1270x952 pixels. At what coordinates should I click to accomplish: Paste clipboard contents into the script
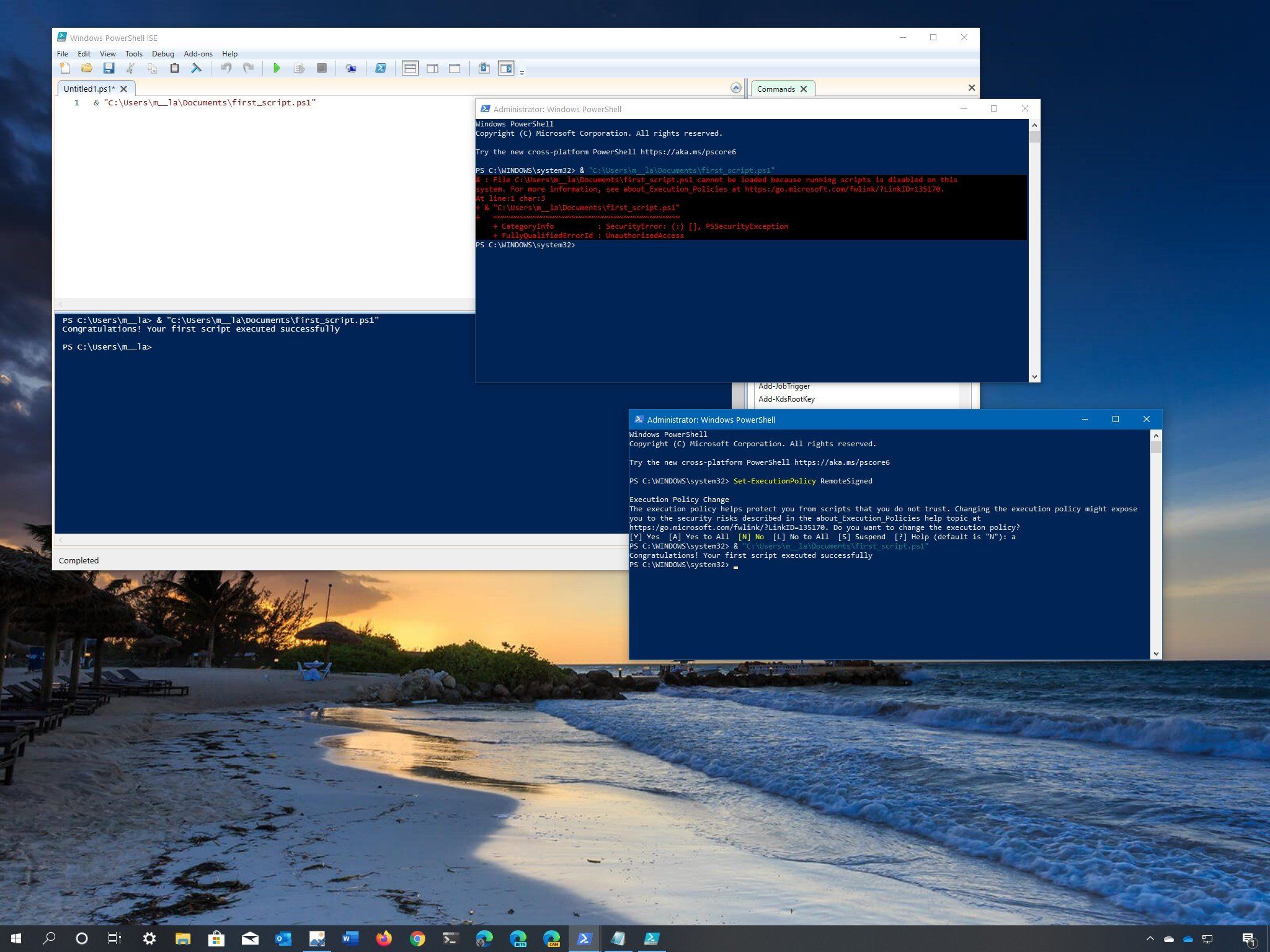(x=174, y=69)
